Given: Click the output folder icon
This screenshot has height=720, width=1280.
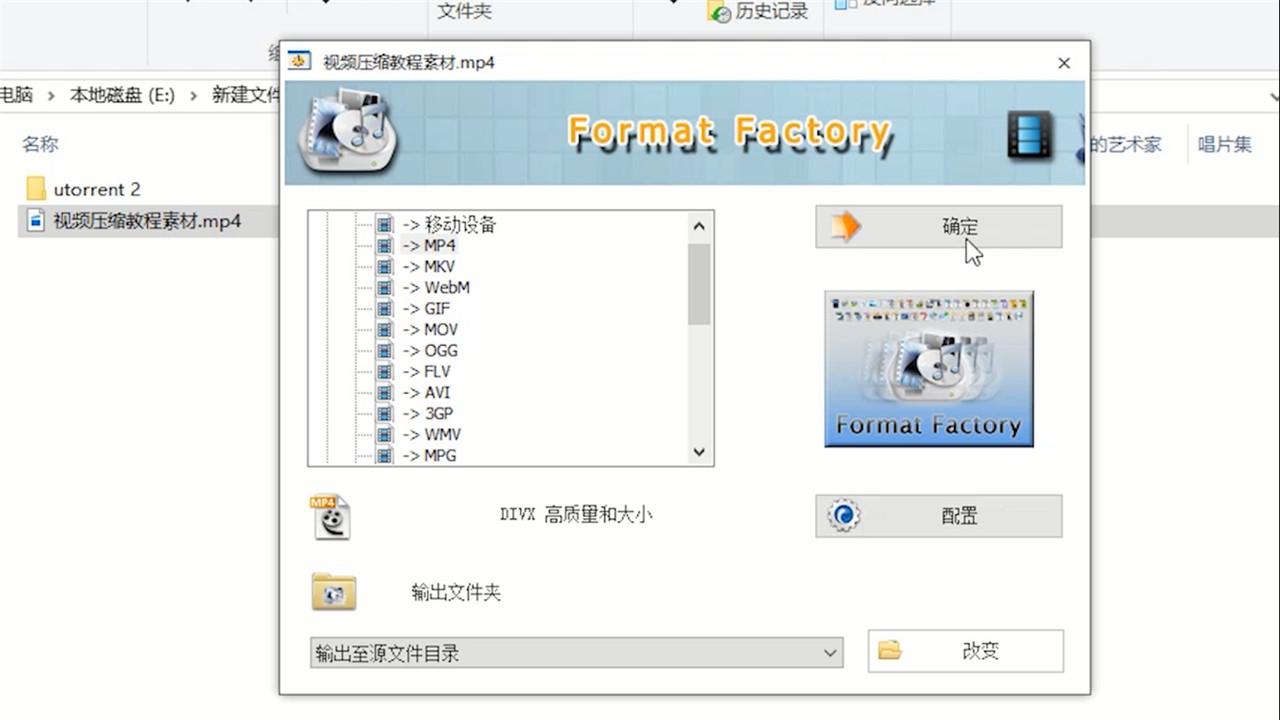Looking at the screenshot, I should [334, 592].
